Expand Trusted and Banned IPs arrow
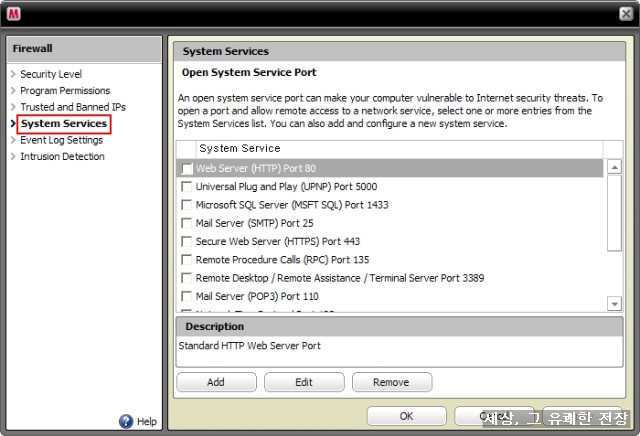 click(x=13, y=107)
